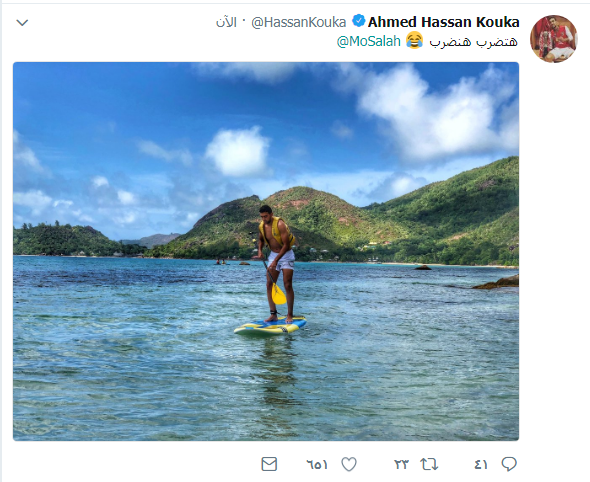
Task: Click the reply speech bubble icon
Action: coord(509,464)
